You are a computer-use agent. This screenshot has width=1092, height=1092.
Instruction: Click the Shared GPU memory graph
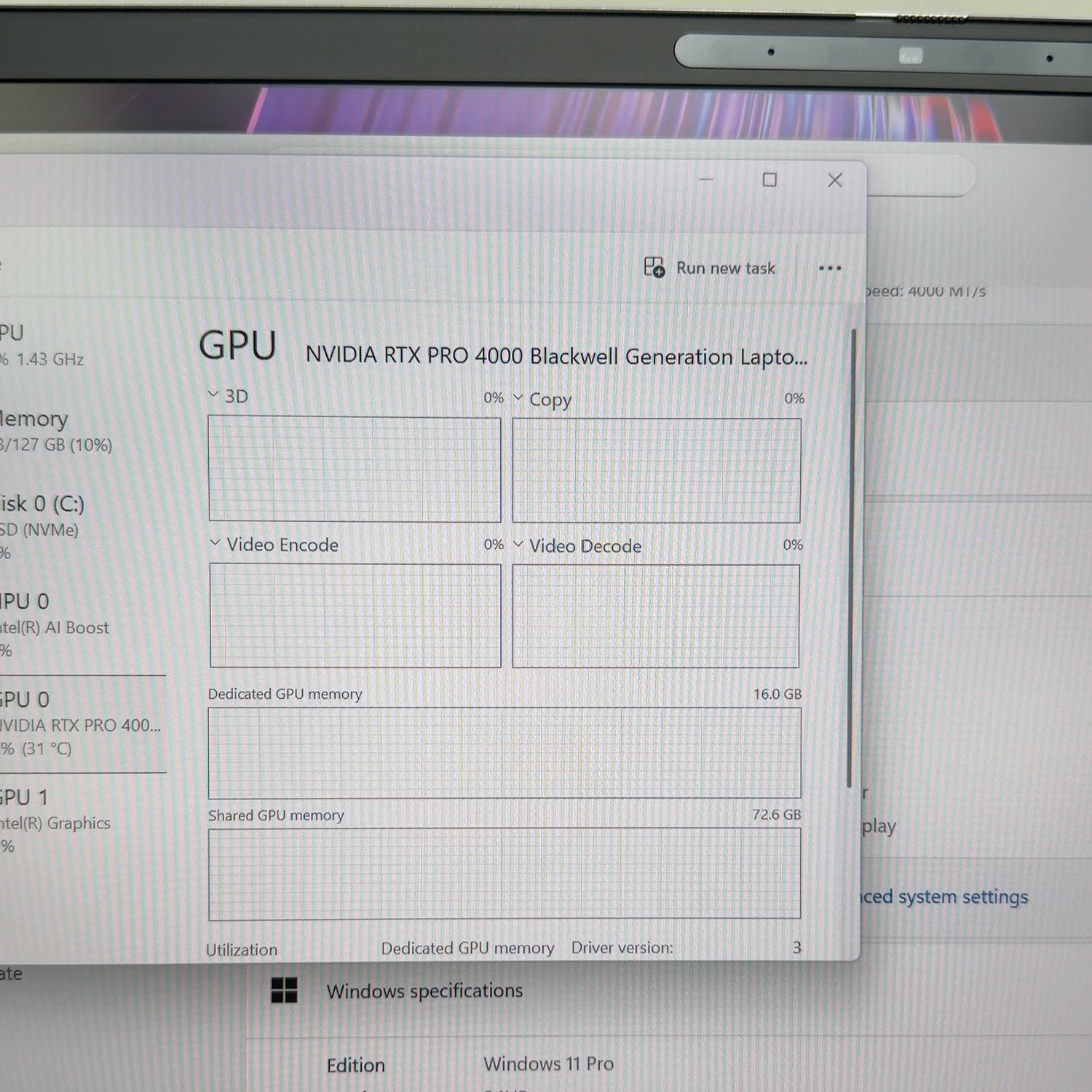point(505,874)
